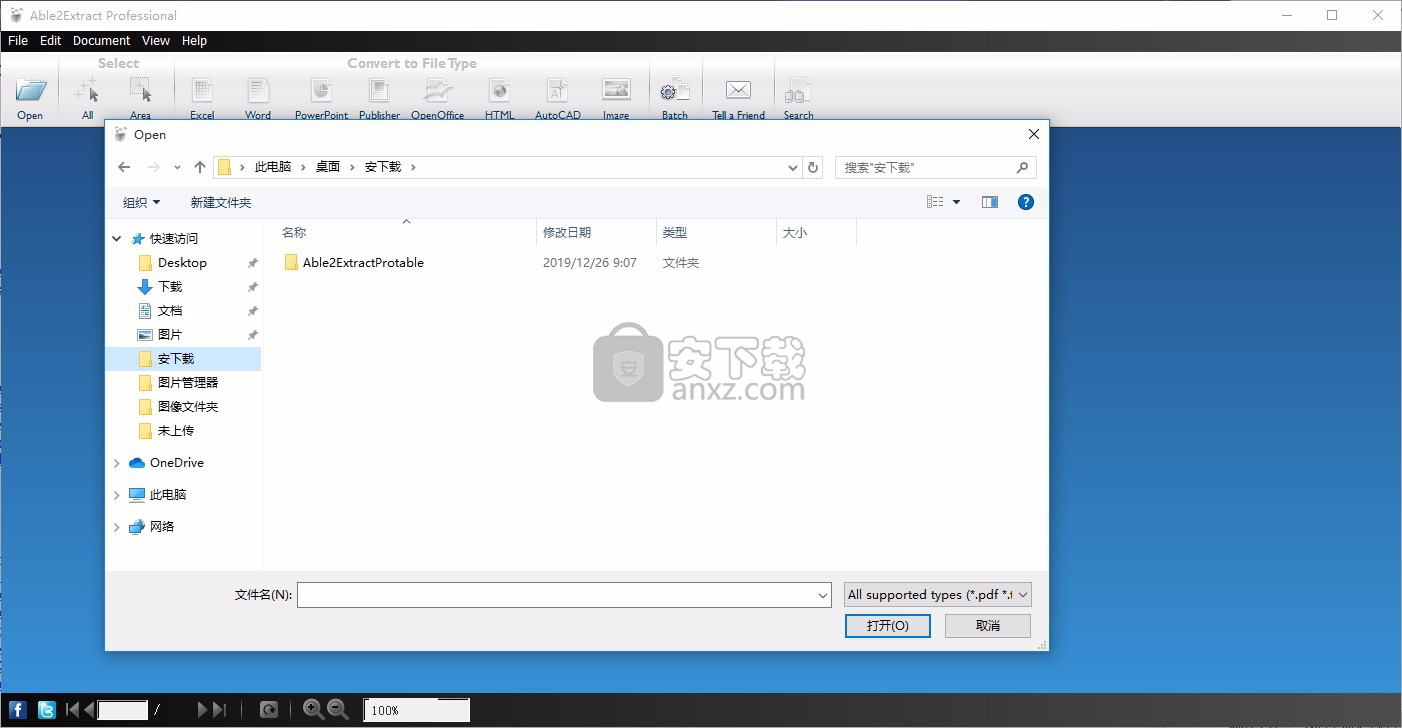Click the 搜索"安下载" search box
The height and width of the screenshot is (728, 1402).
[x=935, y=168]
